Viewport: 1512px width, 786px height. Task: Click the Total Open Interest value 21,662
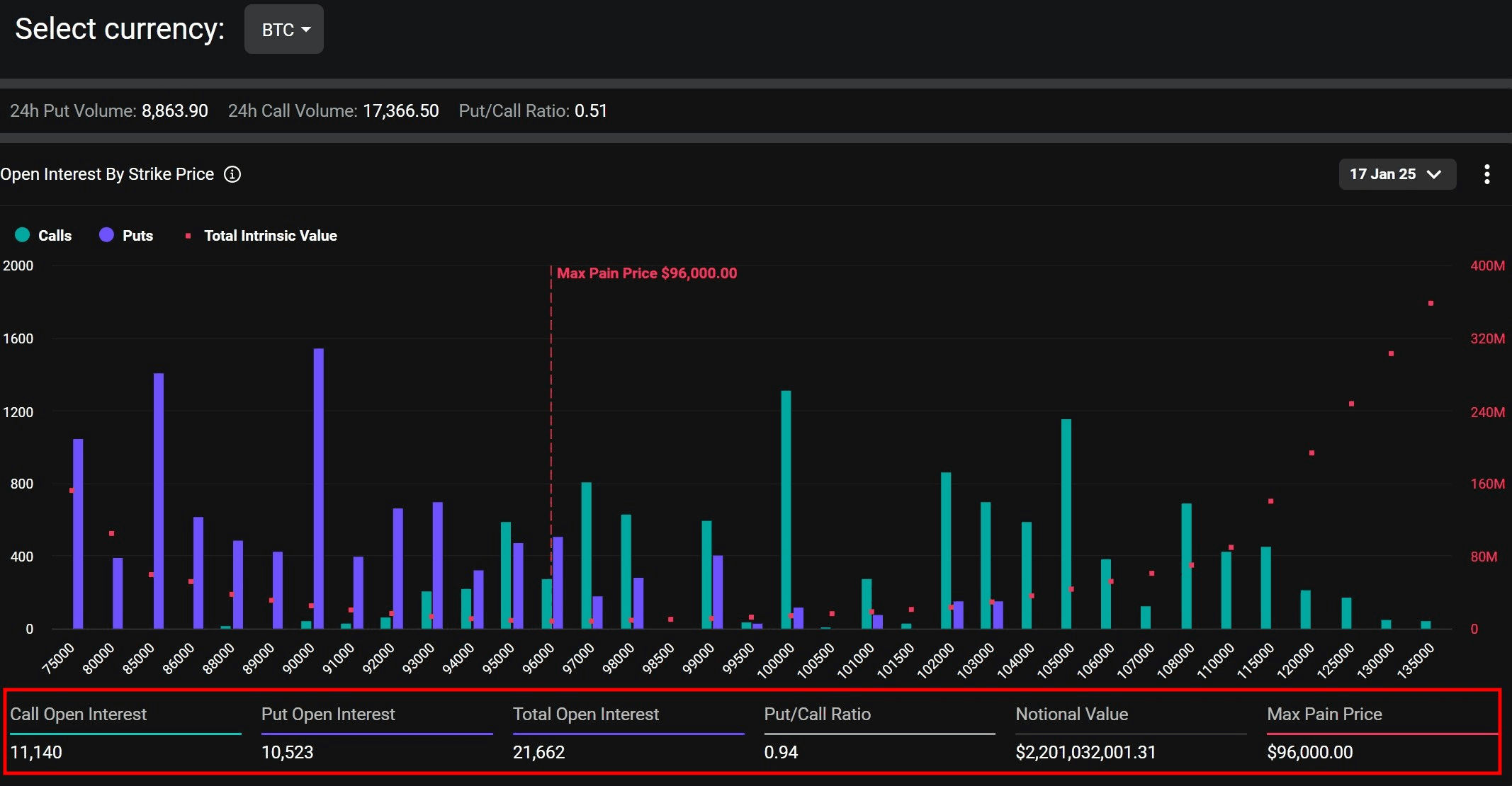pyautogui.click(x=539, y=752)
